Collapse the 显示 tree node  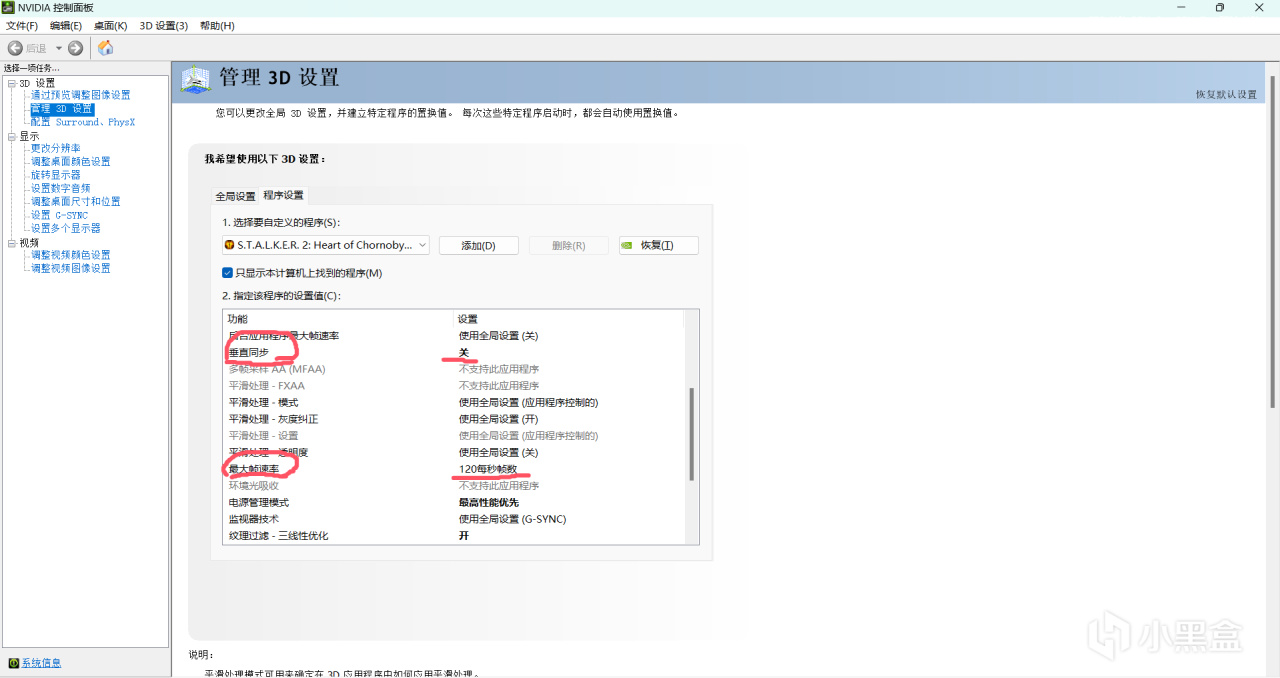[x=11, y=136]
